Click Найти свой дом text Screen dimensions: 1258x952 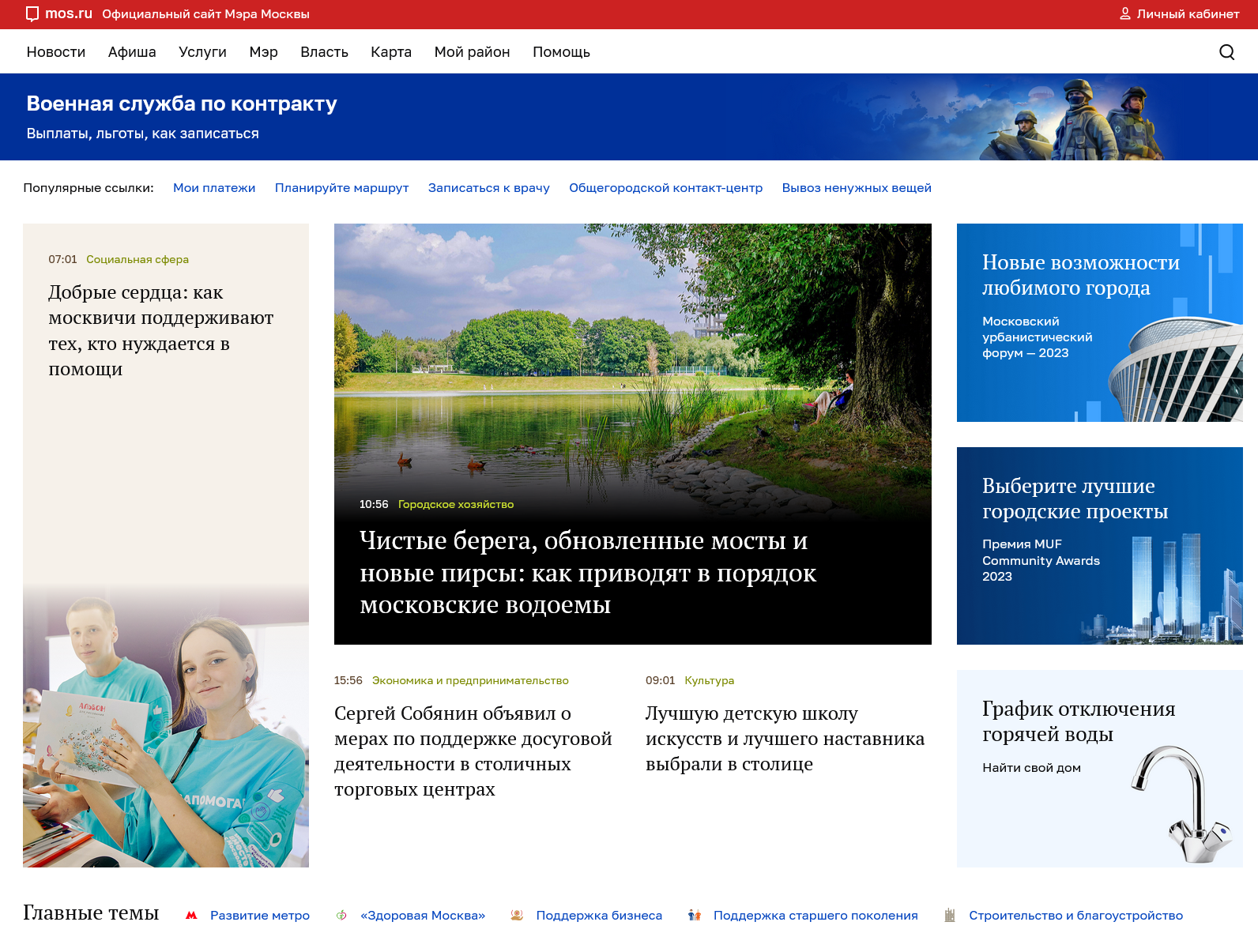point(1031,768)
